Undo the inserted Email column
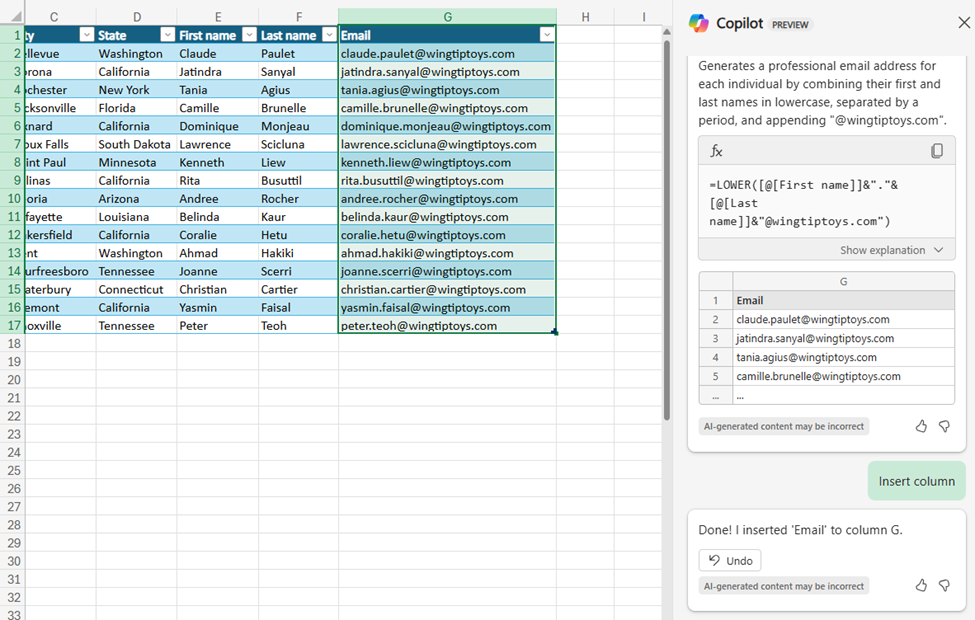Viewport: 975px width, 620px height. point(730,560)
